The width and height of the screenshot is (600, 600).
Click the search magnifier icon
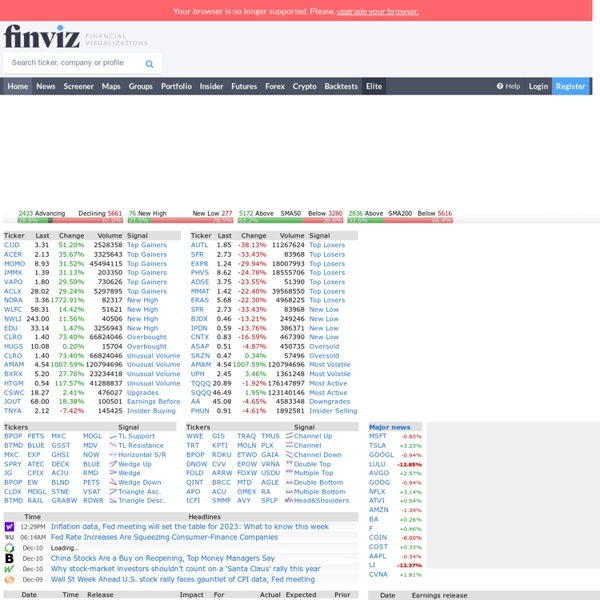click(149, 64)
